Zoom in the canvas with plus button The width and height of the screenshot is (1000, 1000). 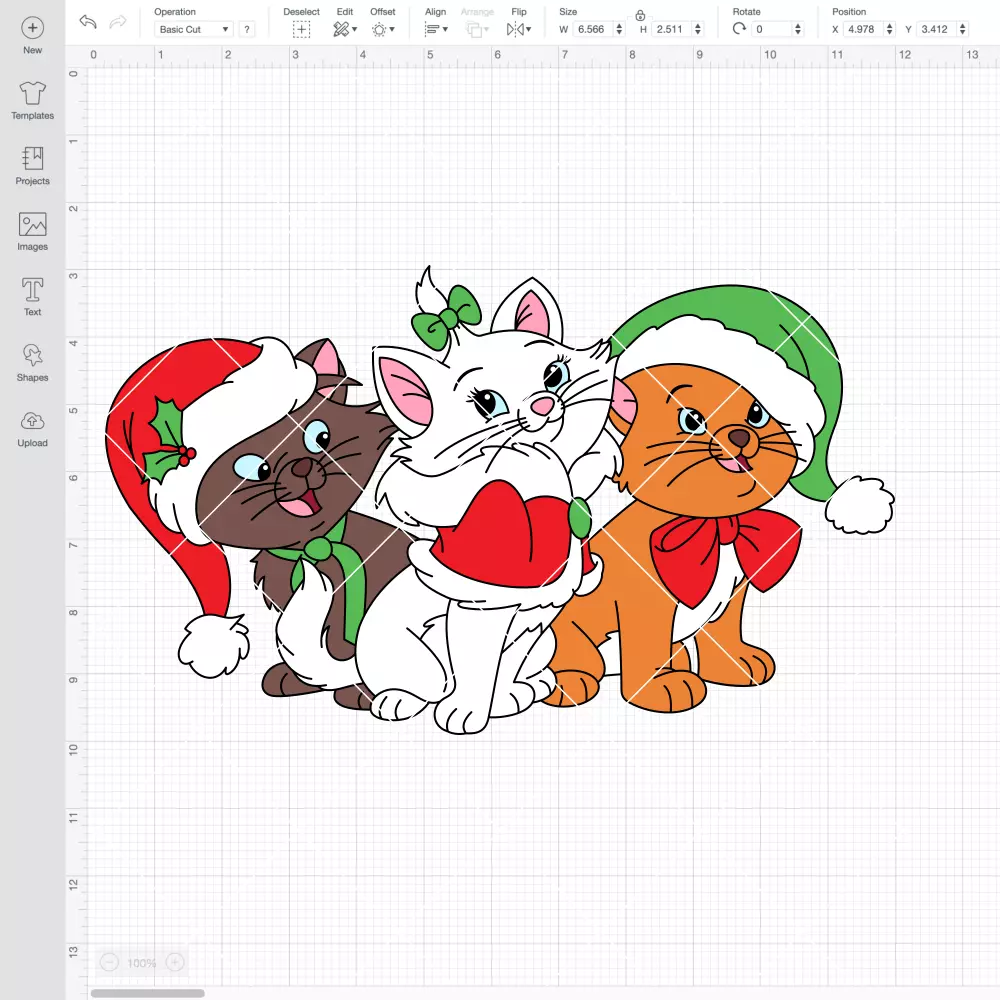pyautogui.click(x=175, y=962)
